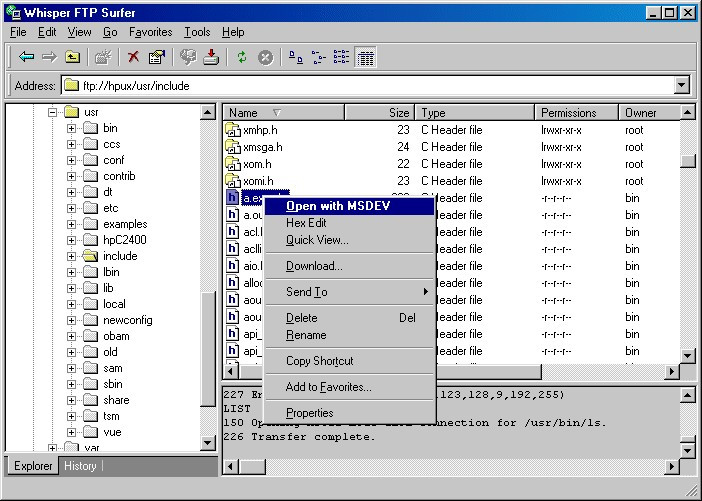This screenshot has width=702, height=501.
Task: Choose Copy Shortcut menu entry
Action: tap(350, 361)
